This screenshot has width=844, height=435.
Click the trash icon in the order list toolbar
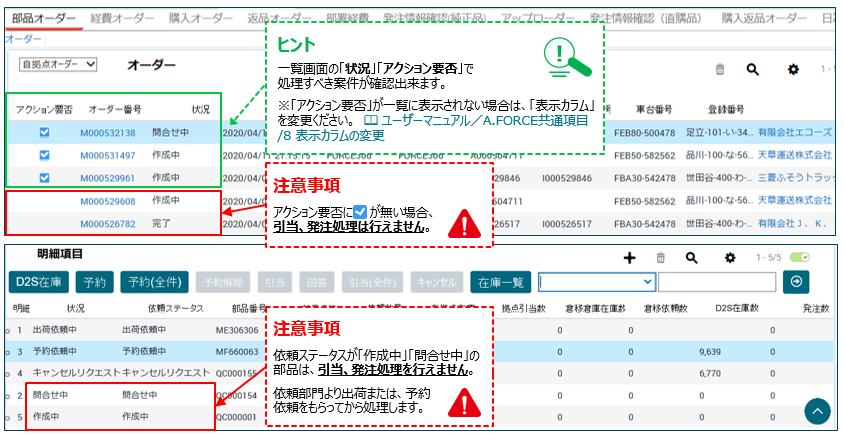(720, 69)
